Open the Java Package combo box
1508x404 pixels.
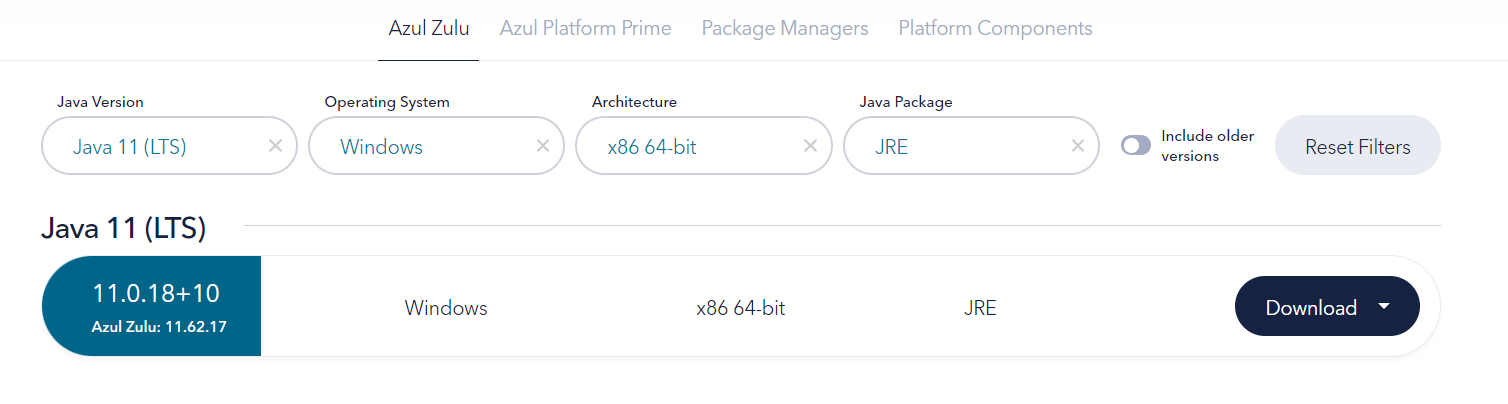(x=971, y=146)
